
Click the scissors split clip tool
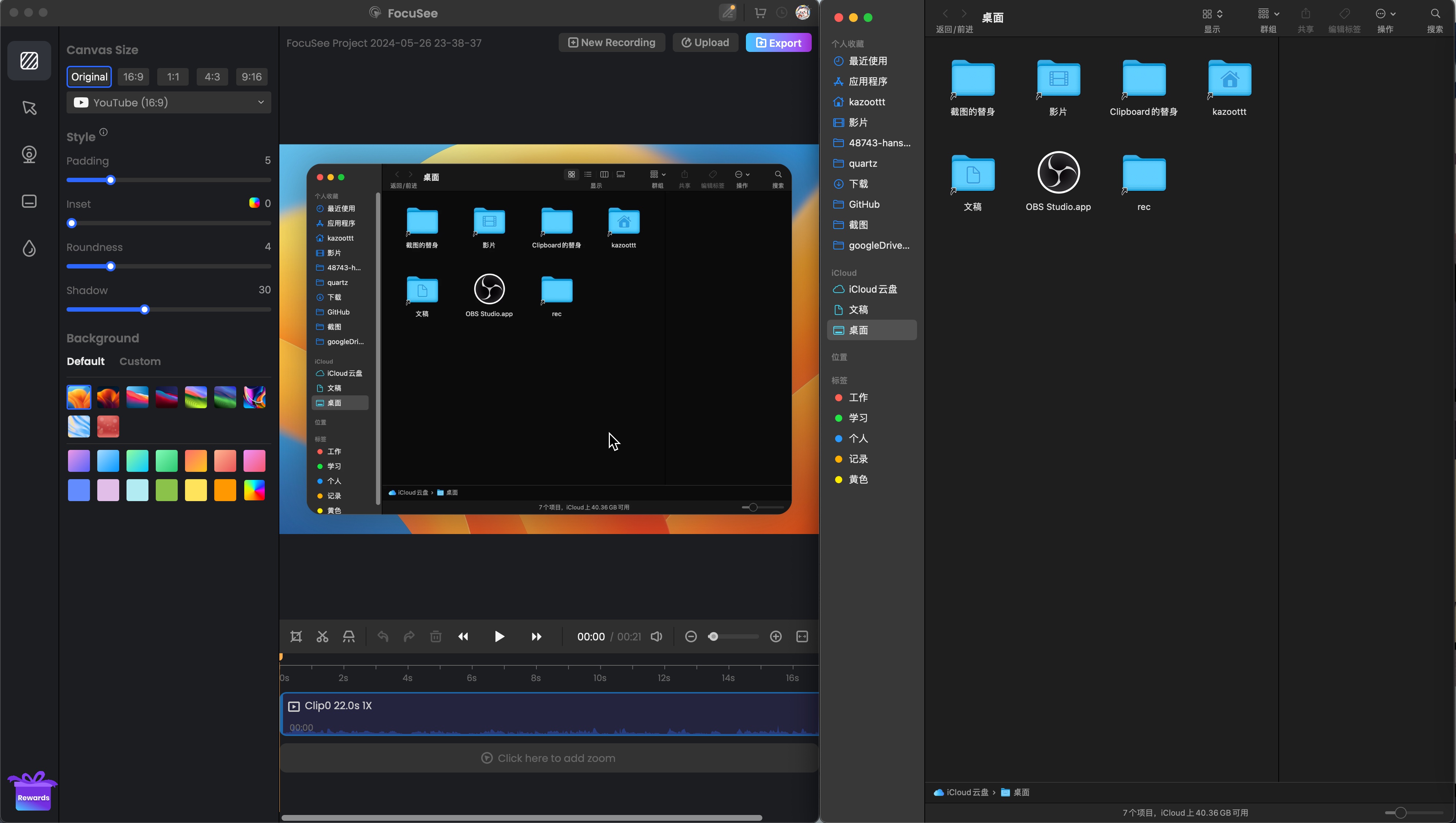[322, 636]
